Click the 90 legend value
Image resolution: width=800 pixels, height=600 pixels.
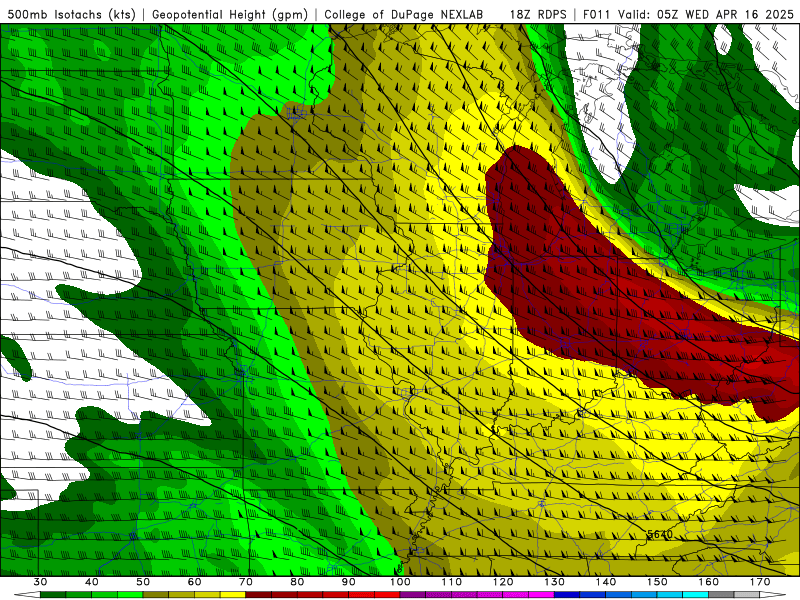pos(348,582)
